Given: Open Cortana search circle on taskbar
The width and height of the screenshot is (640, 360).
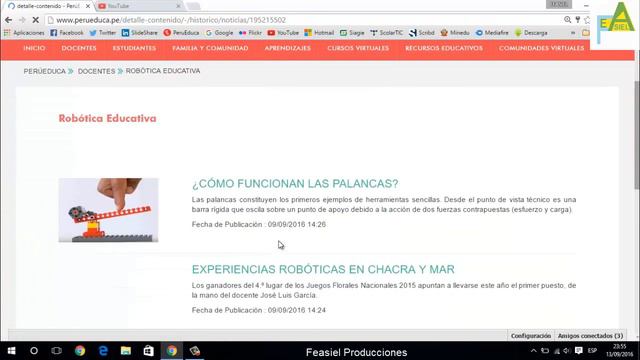Looking at the screenshot, I should coord(34,351).
